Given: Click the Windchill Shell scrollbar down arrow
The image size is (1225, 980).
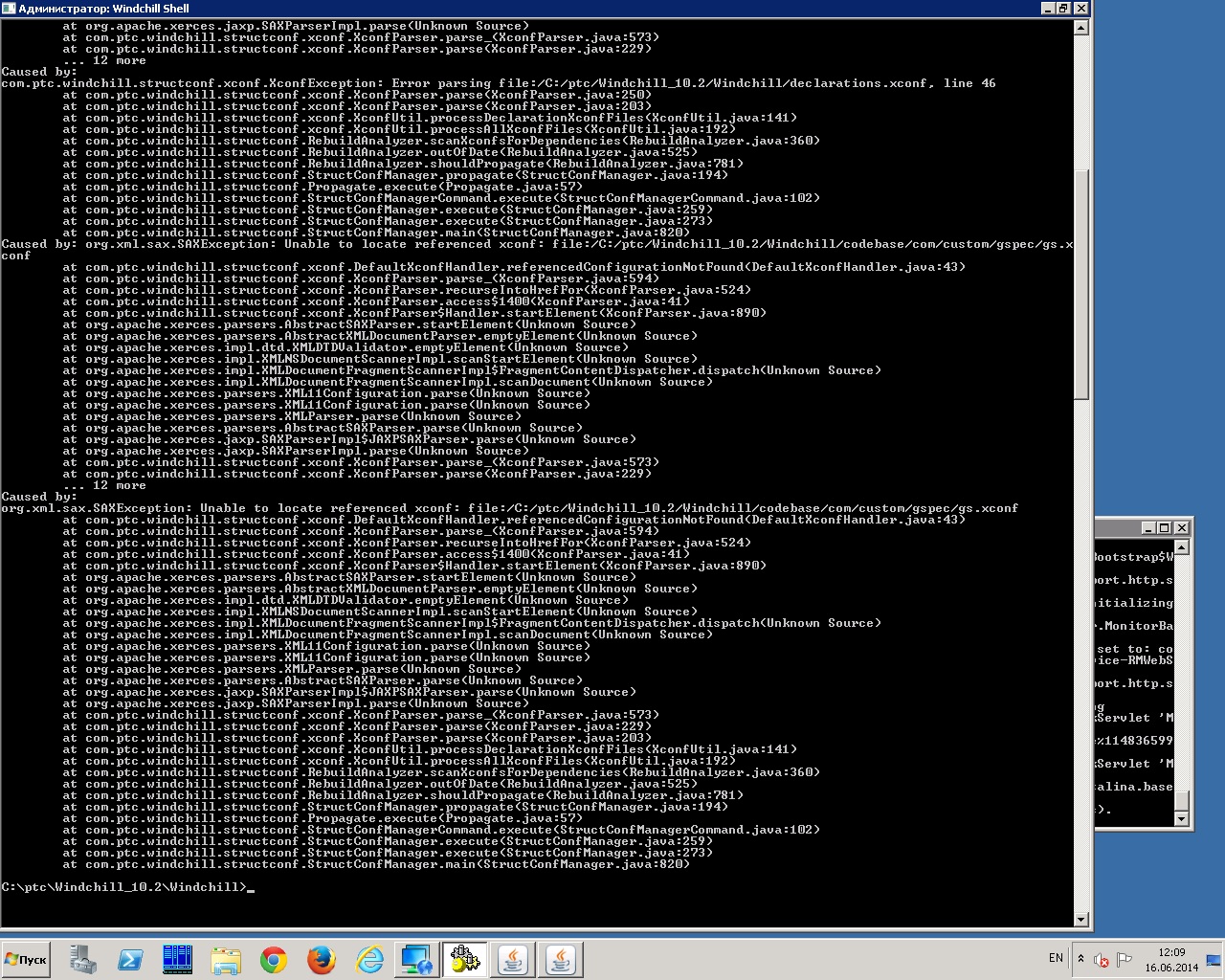Looking at the screenshot, I should 1081,920.
